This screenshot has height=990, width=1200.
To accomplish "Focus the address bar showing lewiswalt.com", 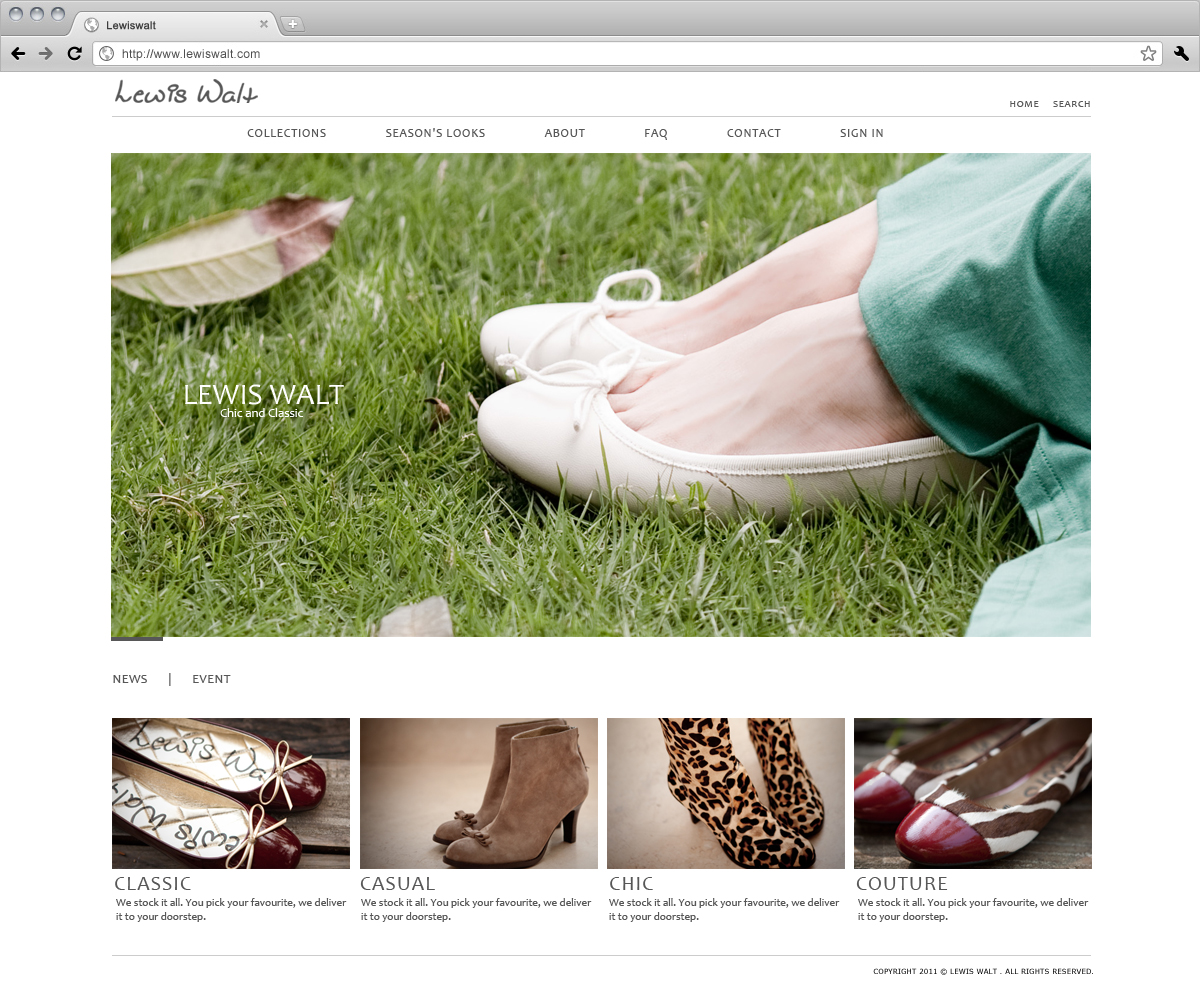I will coord(627,54).
